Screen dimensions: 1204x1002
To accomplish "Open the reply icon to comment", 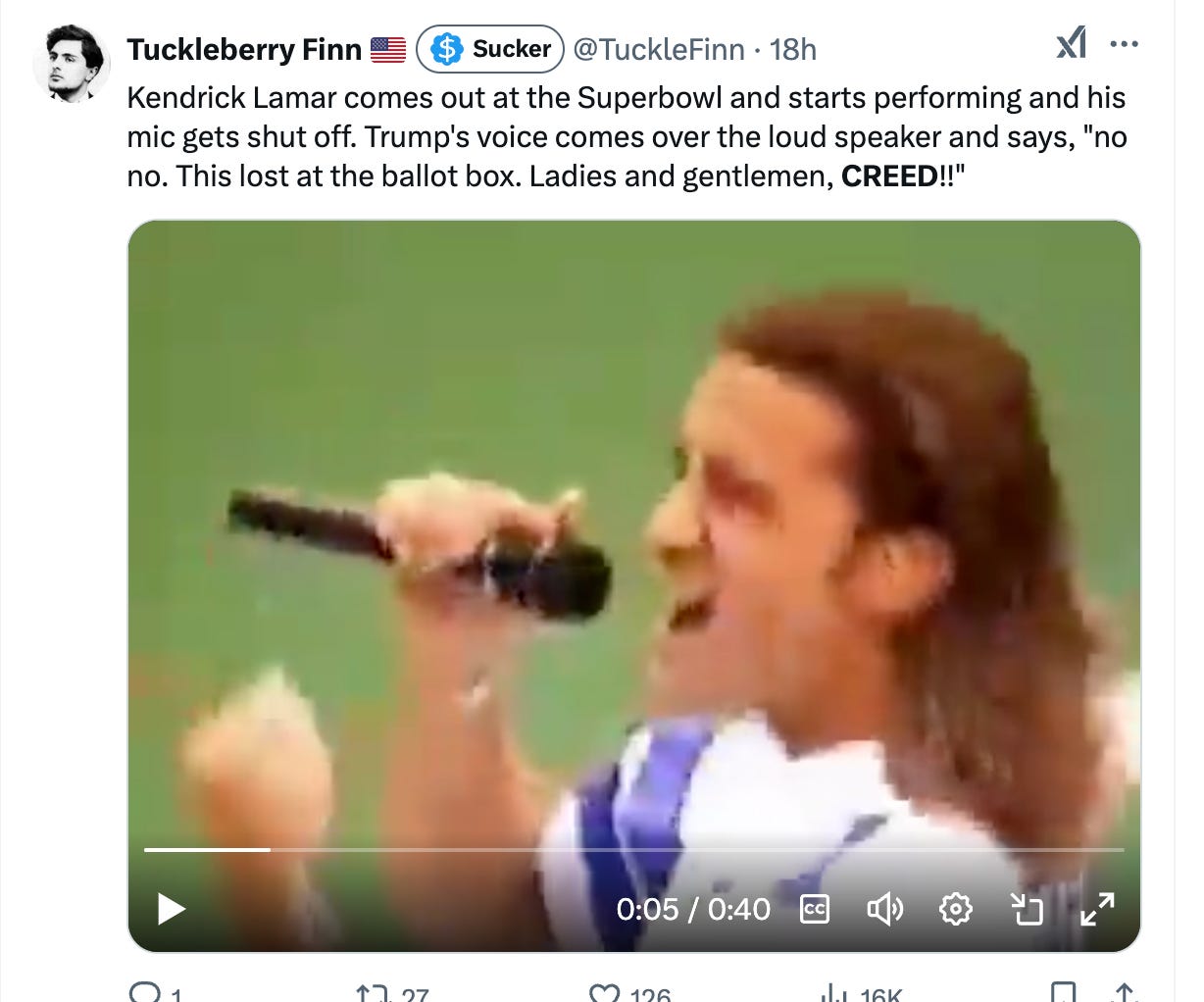I will coord(149,992).
